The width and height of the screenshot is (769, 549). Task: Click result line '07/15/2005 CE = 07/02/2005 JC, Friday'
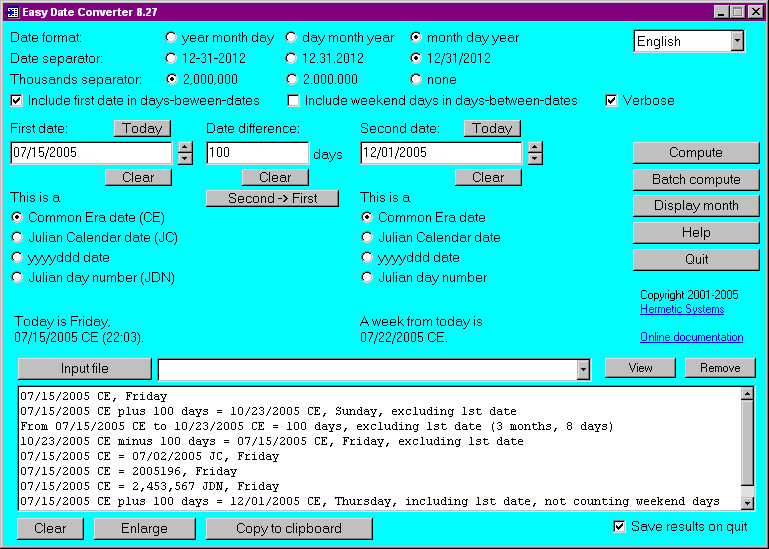(x=150, y=456)
